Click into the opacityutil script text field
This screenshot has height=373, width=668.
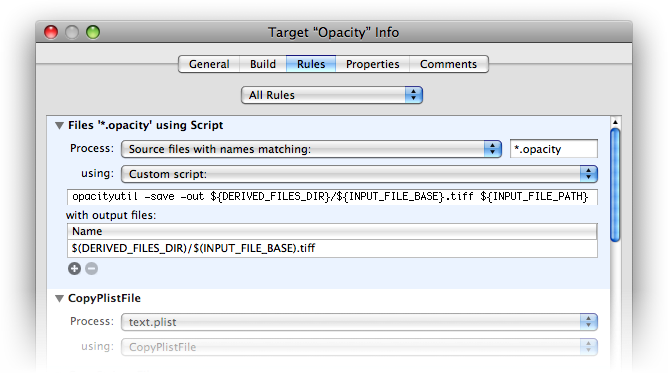332,197
